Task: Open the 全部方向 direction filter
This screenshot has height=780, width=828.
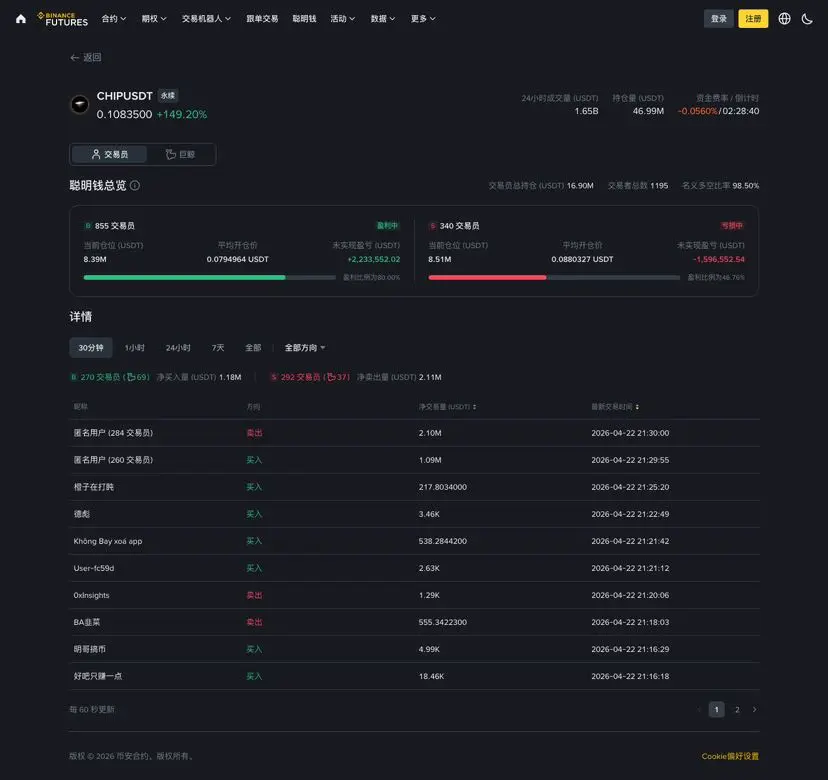Action: point(305,347)
